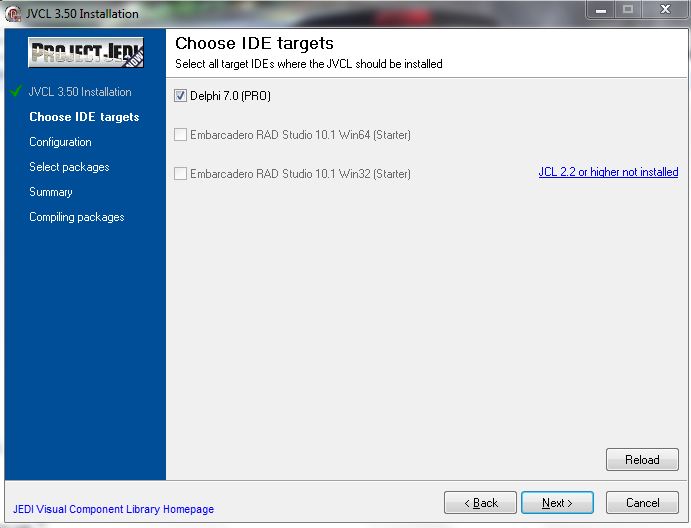Click the Project JEDI logo
This screenshot has height=528, width=691.
pyautogui.click(x=86, y=52)
